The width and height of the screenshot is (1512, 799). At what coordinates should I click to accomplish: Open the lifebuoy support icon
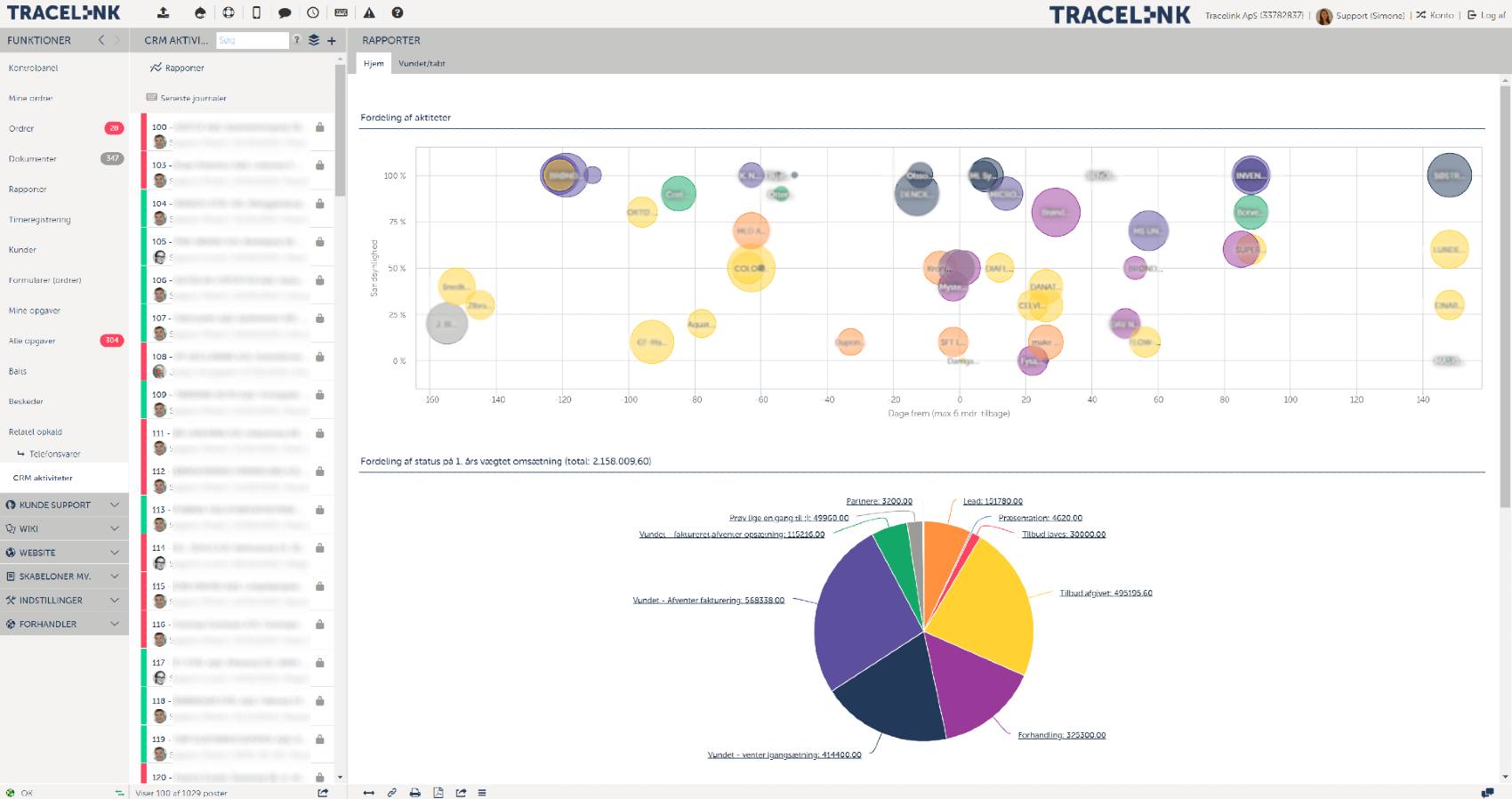pyautogui.click(x=229, y=12)
